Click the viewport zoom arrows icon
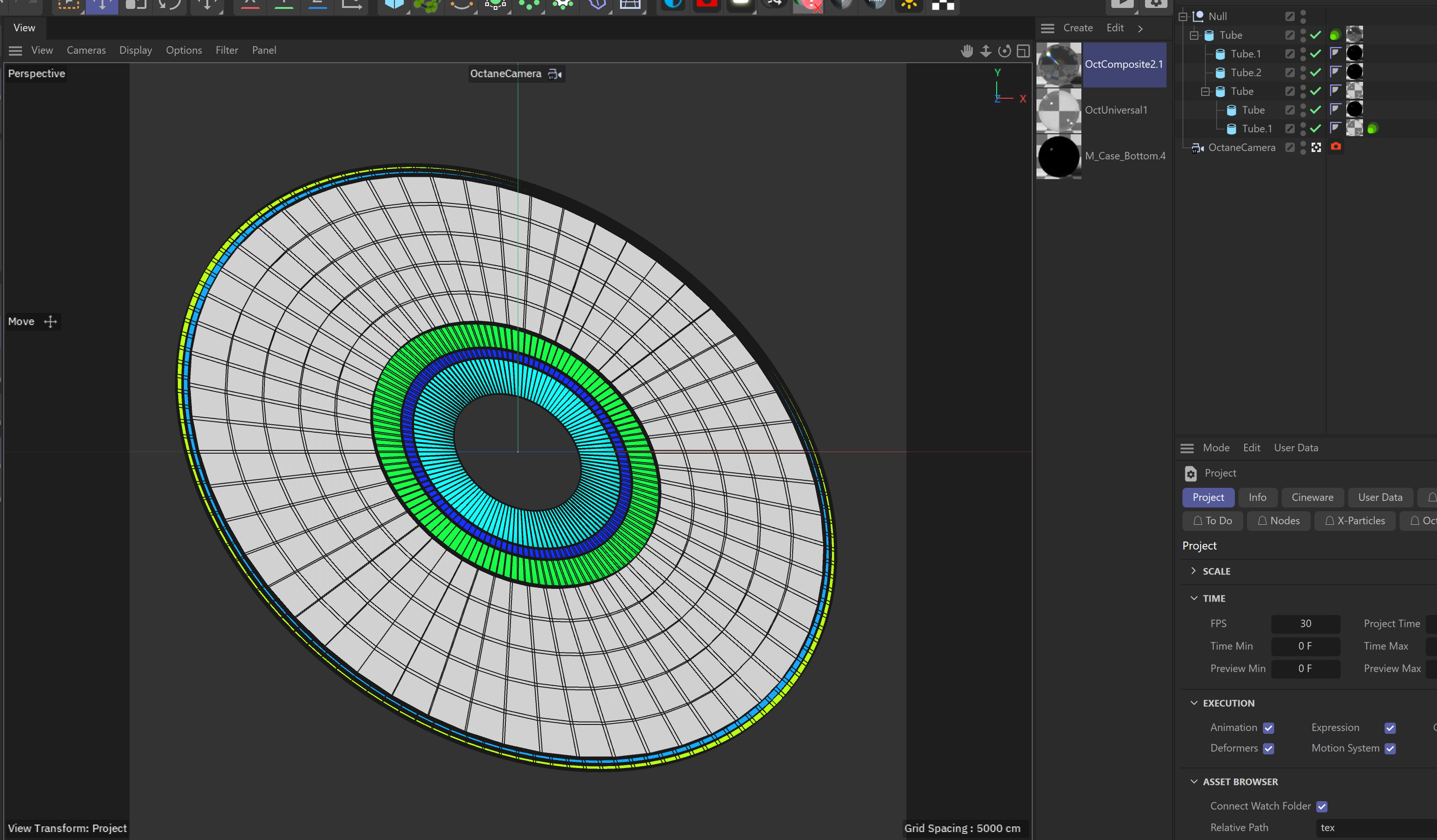Viewport: 1437px width, 840px height. pyautogui.click(x=985, y=51)
